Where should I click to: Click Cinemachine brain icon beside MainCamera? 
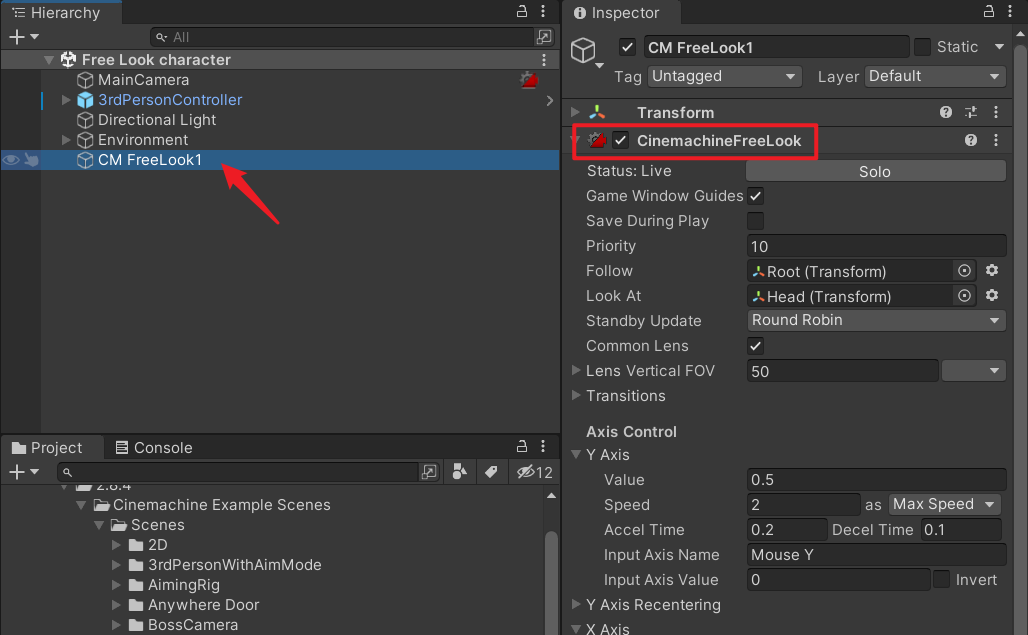529,80
